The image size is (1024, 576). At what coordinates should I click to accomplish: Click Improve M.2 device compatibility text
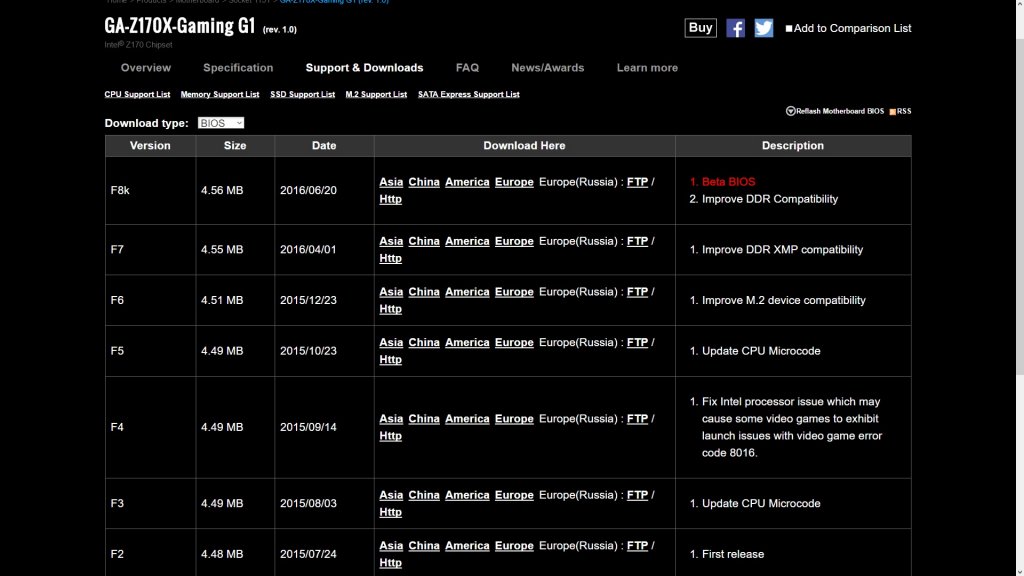click(x=784, y=300)
